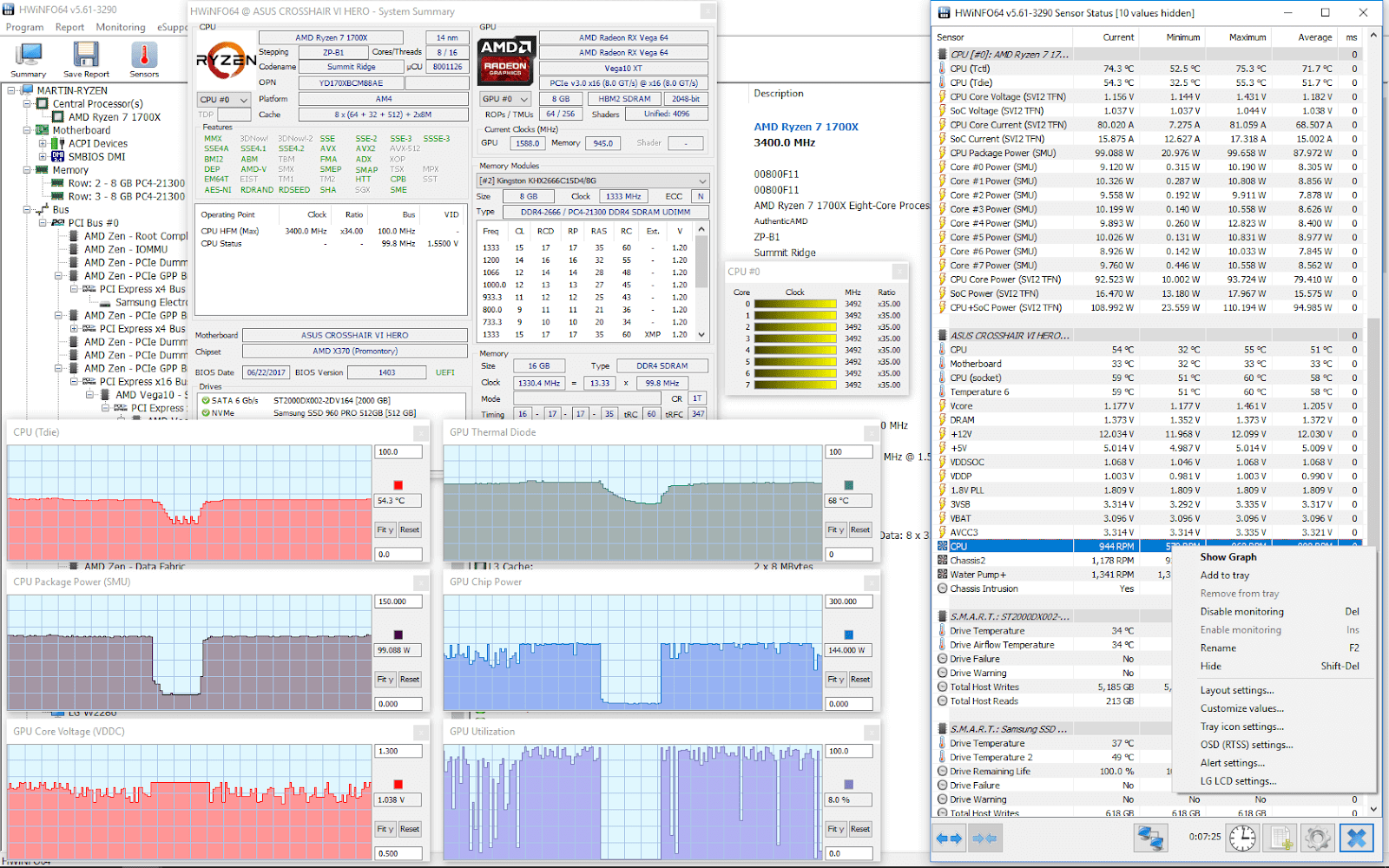Click the Samsung Electr... drive icon in tree
1389x868 pixels.
point(105,302)
